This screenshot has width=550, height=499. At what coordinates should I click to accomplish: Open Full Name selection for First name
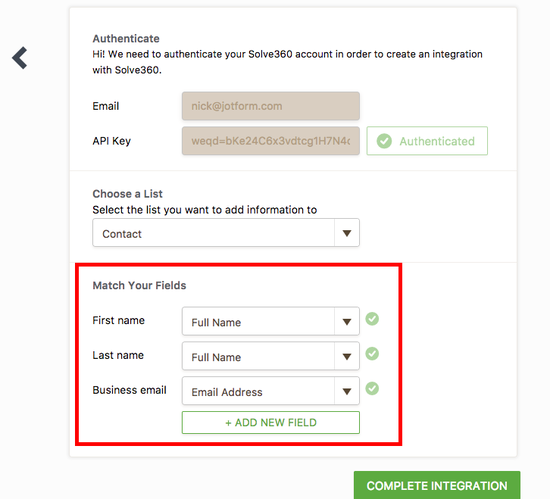(271, 322)
